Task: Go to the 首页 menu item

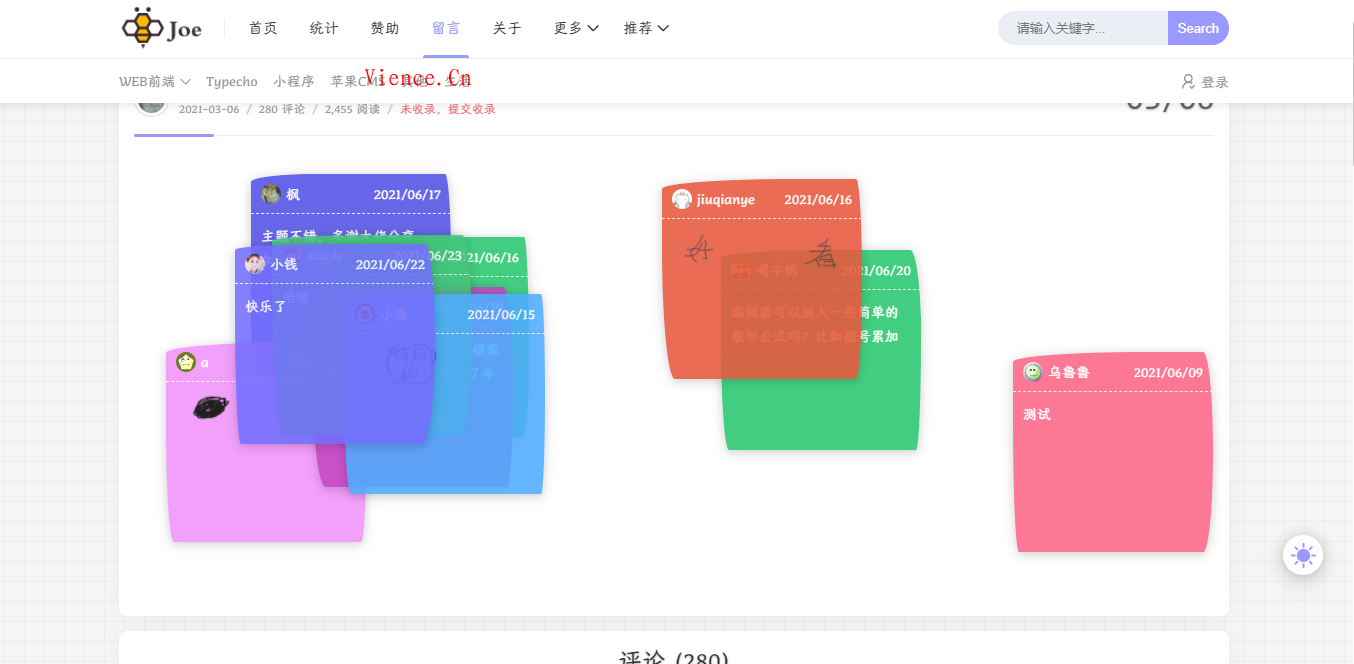Action: 263,28
